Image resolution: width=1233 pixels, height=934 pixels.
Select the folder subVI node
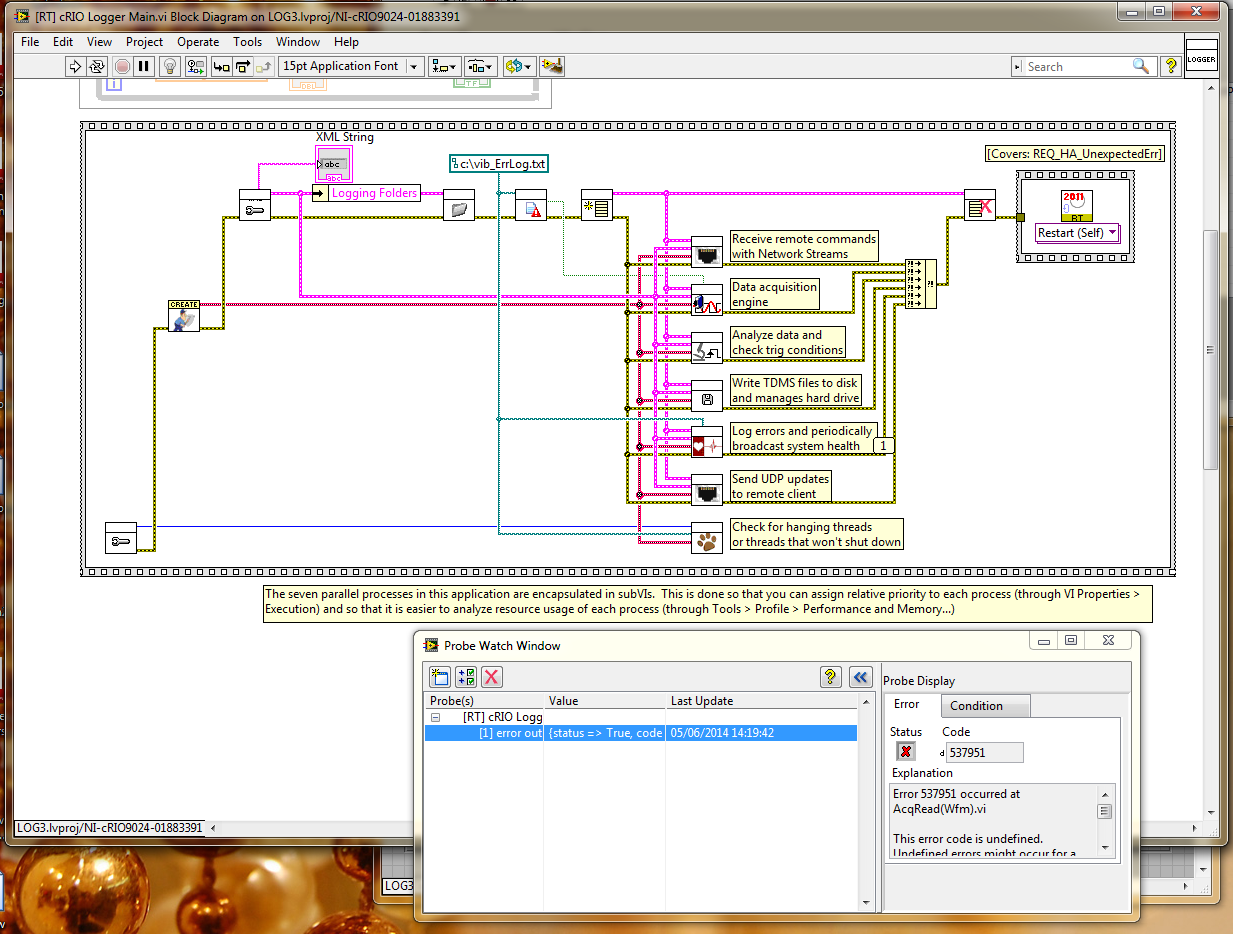pos(459,204)
